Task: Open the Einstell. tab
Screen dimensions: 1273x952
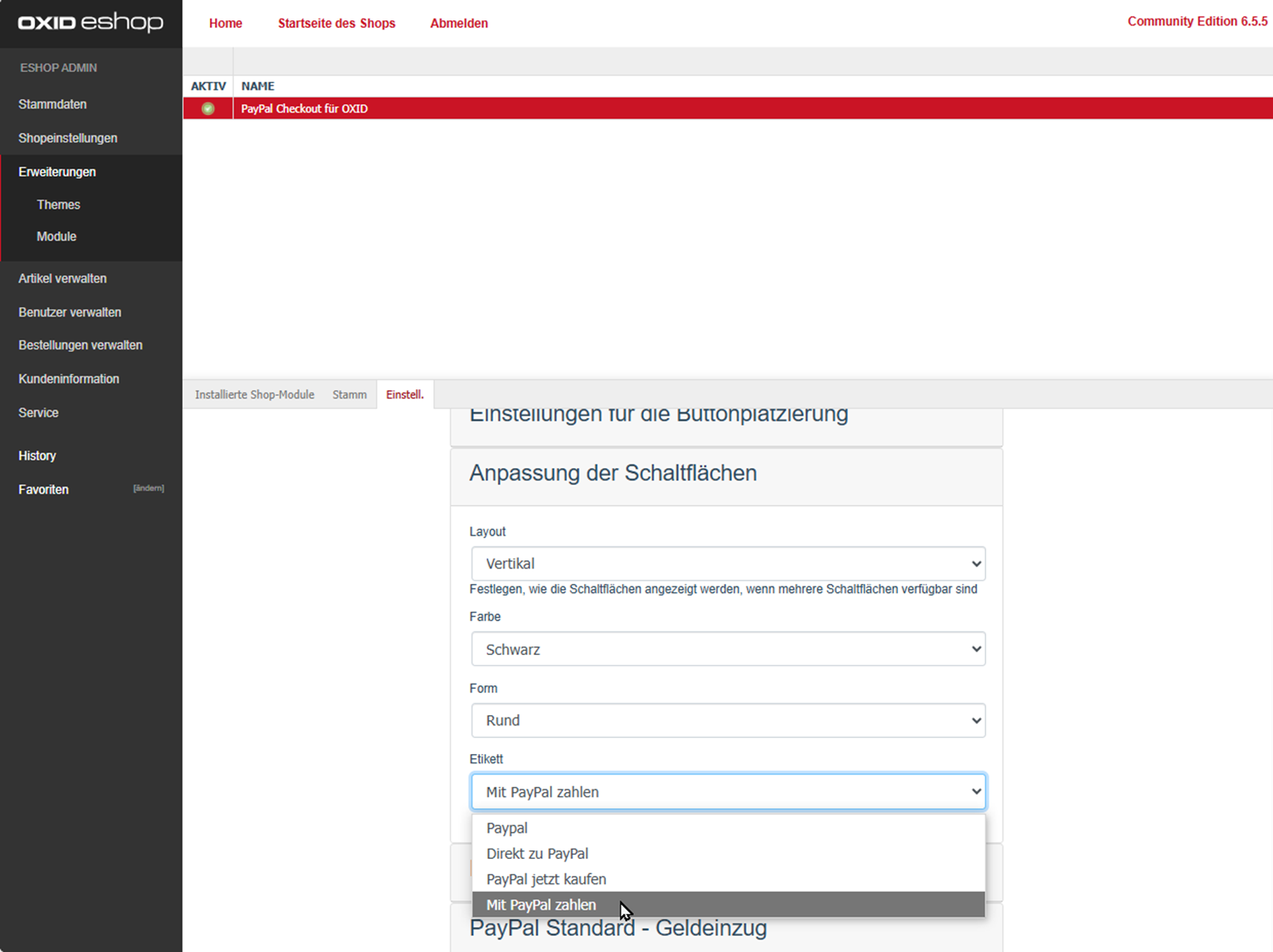Action: click(405, 394)
